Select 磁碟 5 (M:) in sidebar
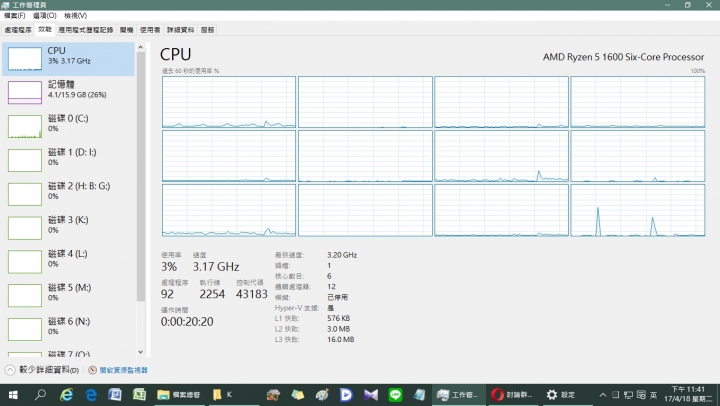720x406 pixels. 68,295
